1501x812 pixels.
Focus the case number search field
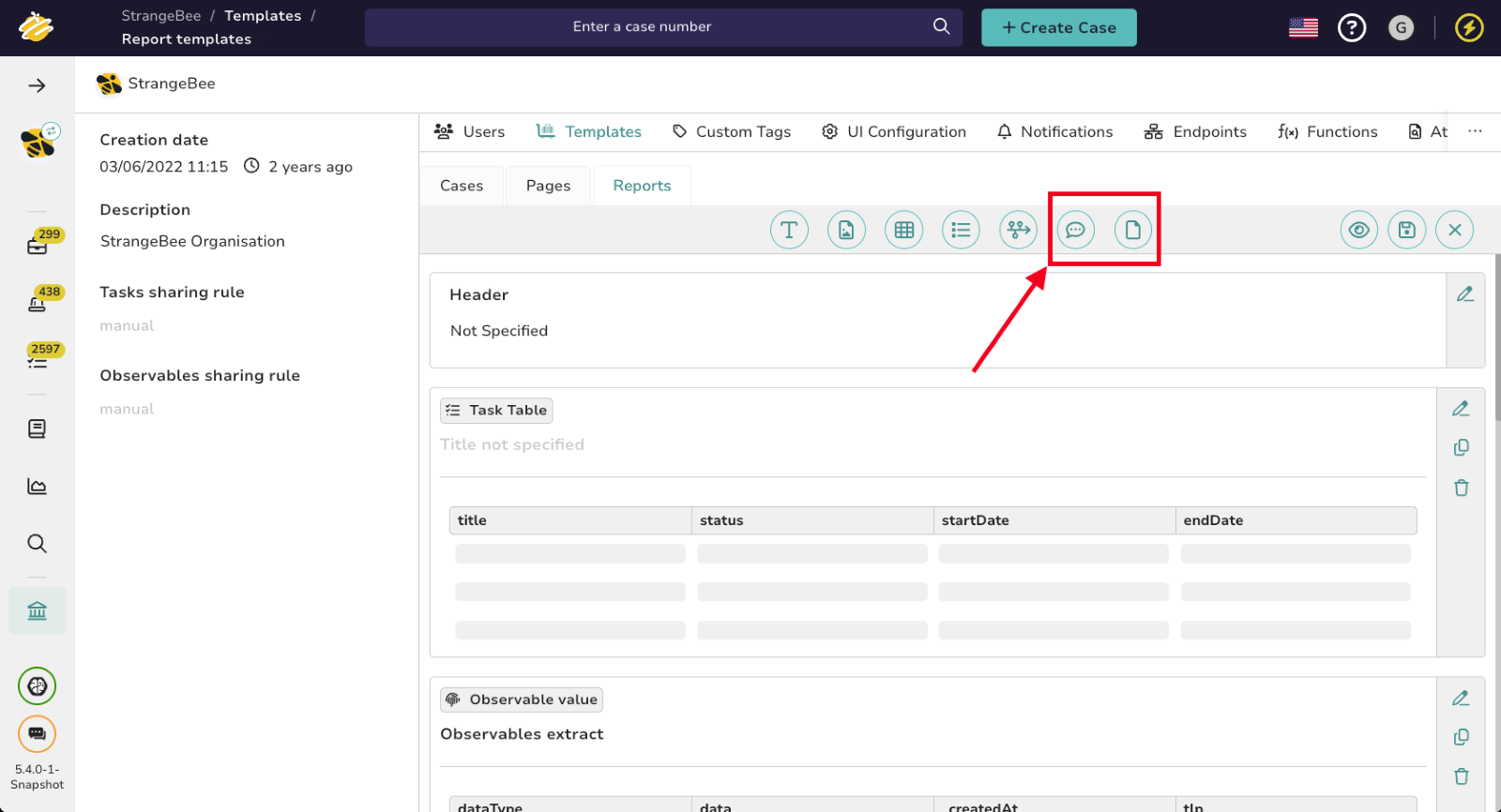tap(643, 27)
